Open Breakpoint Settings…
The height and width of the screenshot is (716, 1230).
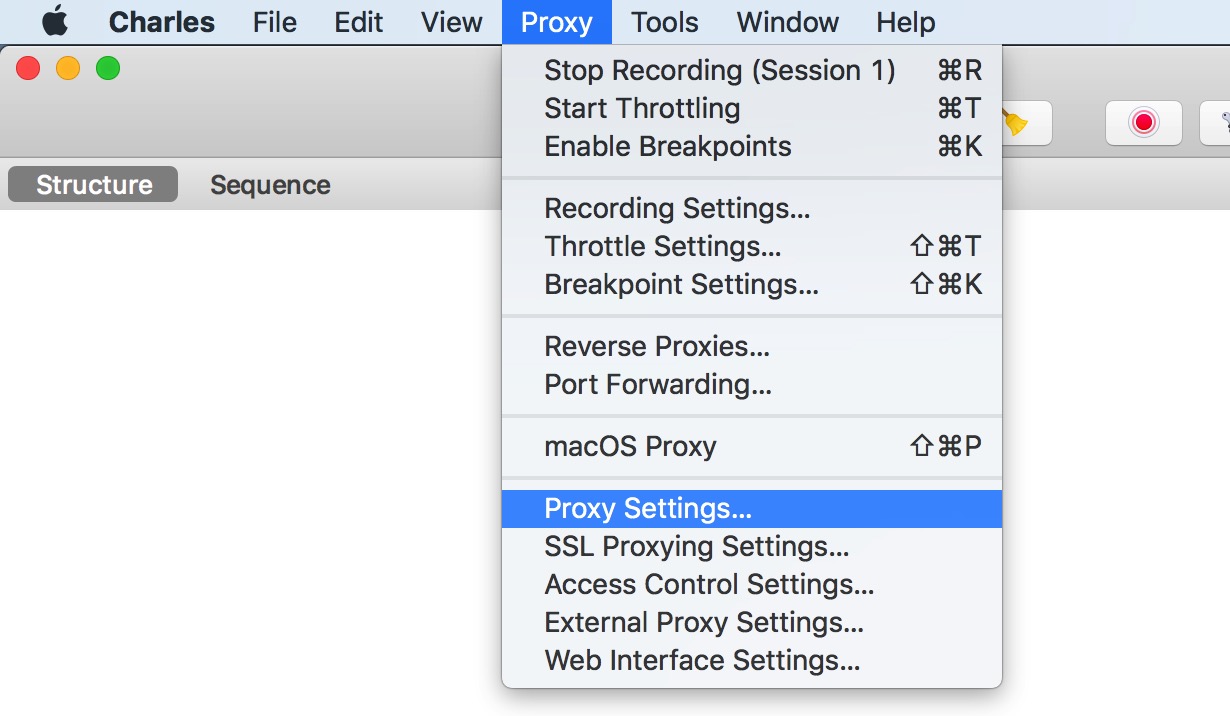click(752, 285)
